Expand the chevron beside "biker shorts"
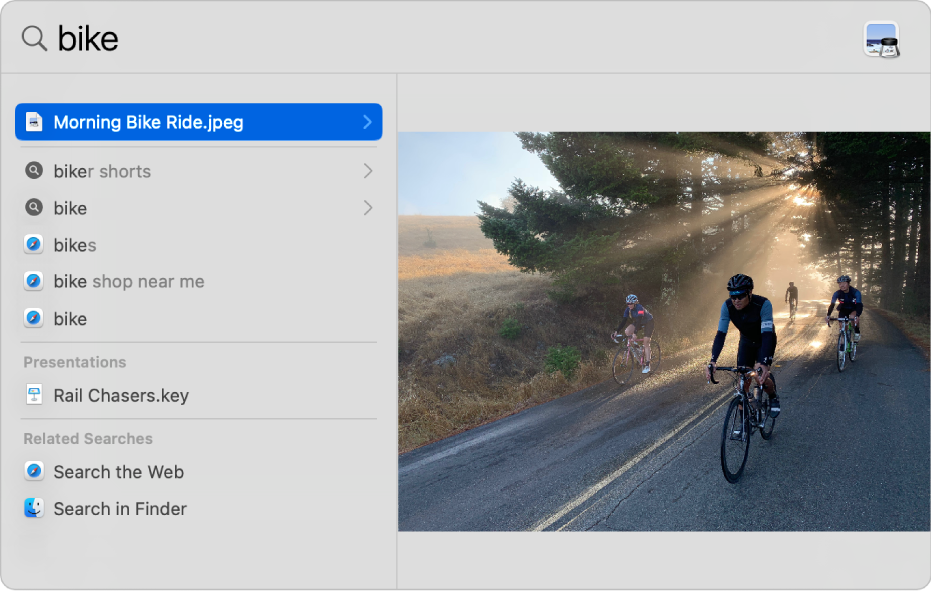 (367, 171)
